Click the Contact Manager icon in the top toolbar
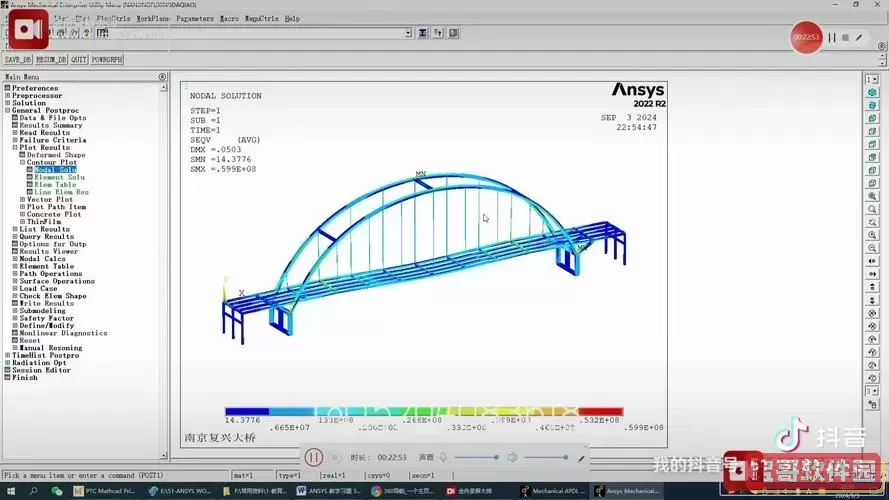This screenshot has width=889, height=500. pos(454,33)
